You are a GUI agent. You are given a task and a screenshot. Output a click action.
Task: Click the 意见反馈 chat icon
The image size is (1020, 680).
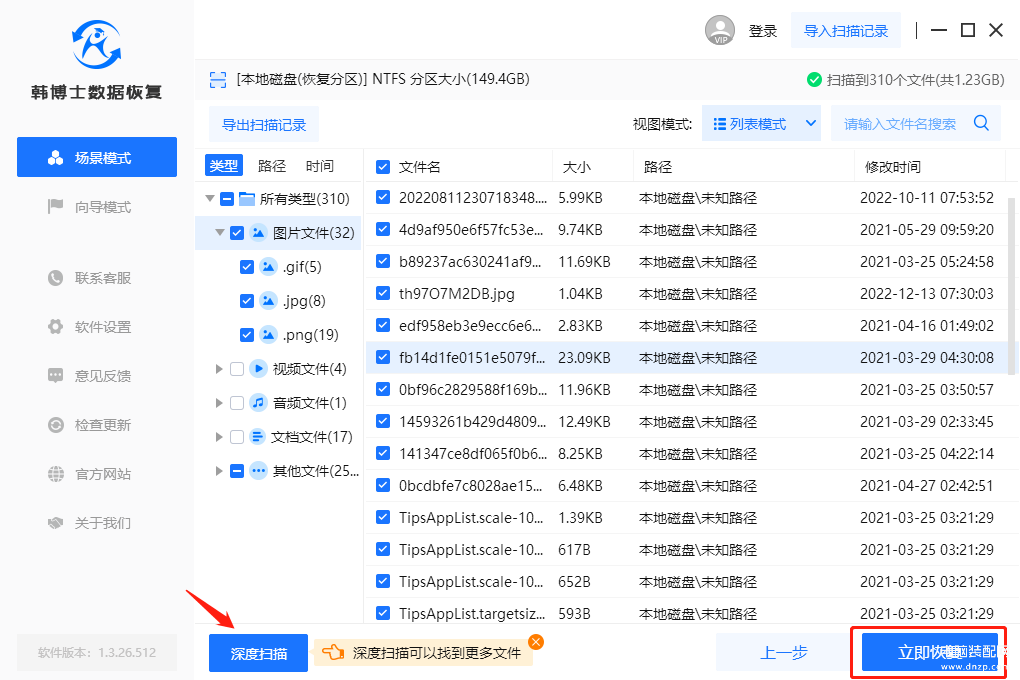tap(56, 375)
